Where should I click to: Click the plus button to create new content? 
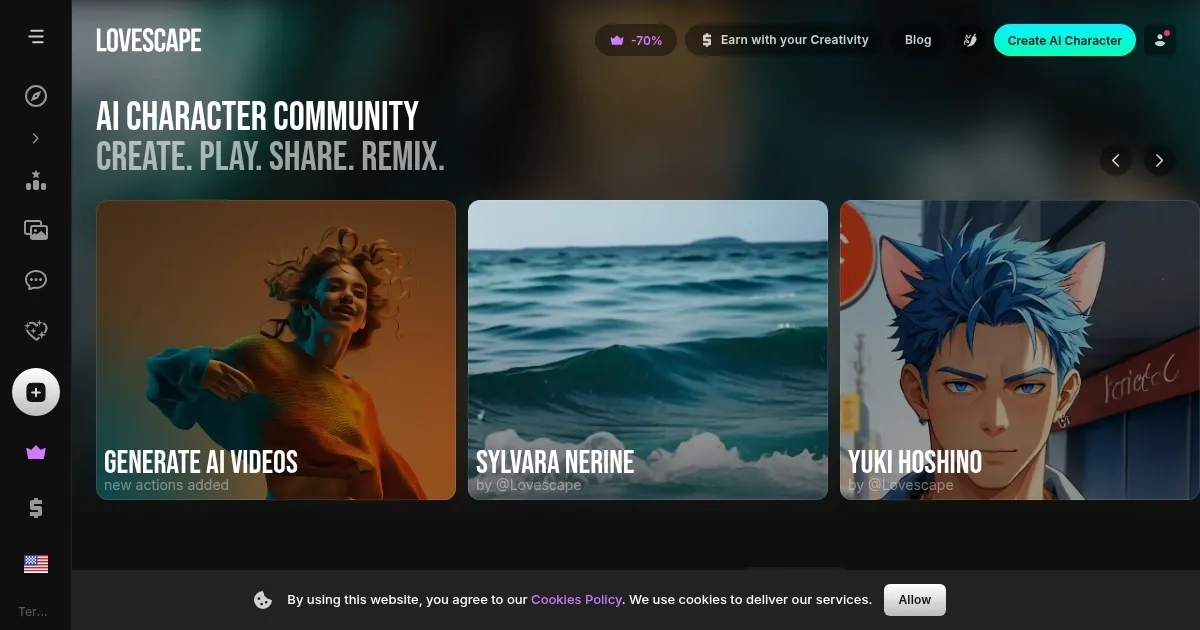[x=36, y=392]
